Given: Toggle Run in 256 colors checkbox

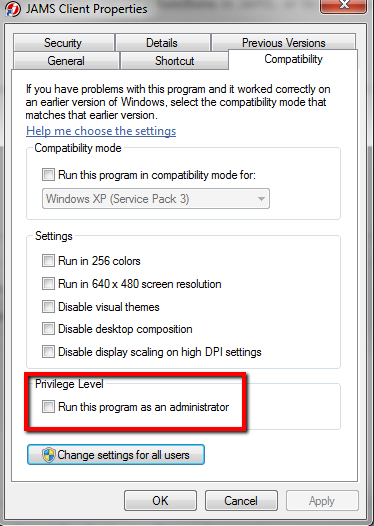Looking at the screenshot, I should coord(48,261).
